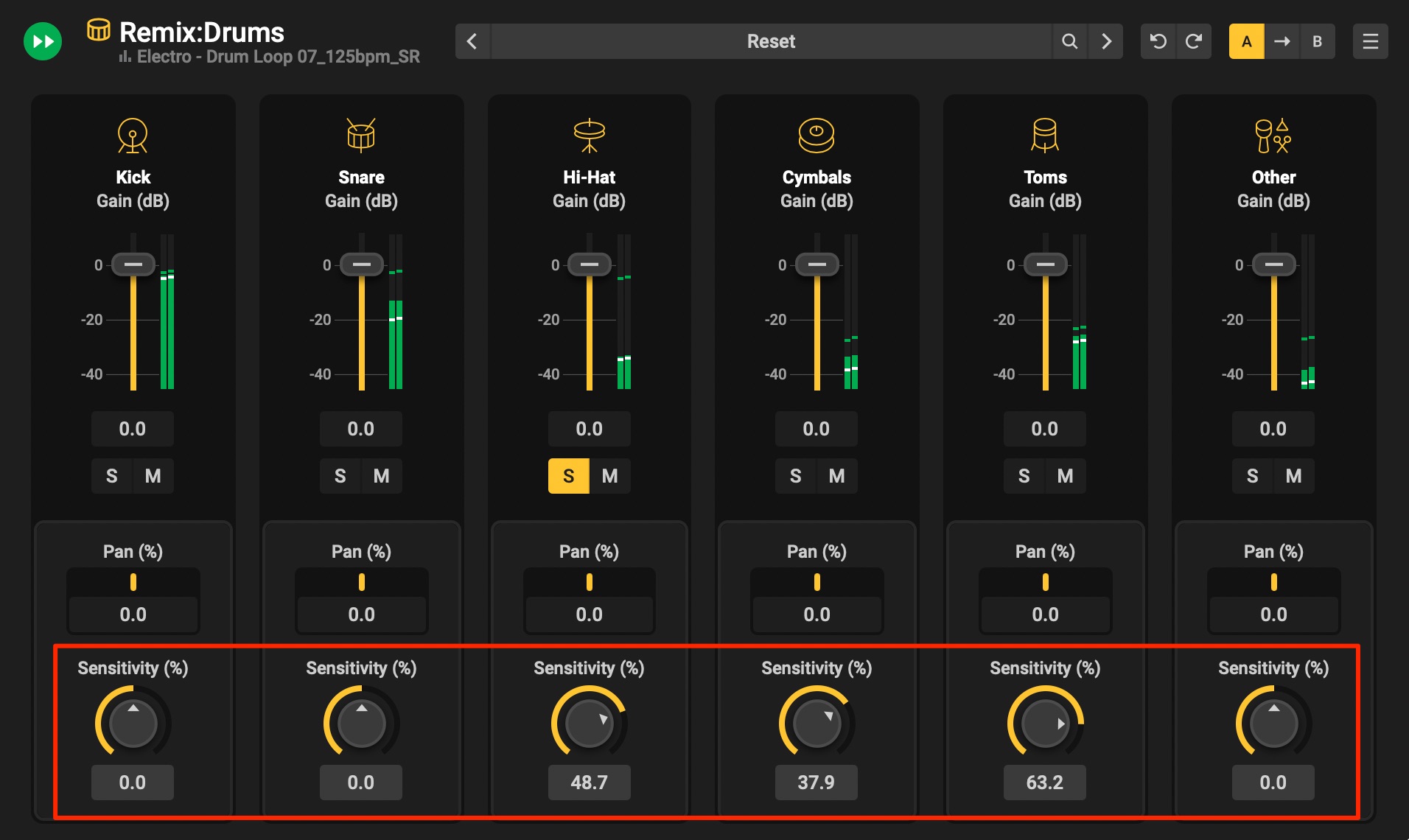Click the Snare gain value field
Image resolution: width=1409 pixels, height=840 pixels.
pyautogui.click(x=361, y=429)
